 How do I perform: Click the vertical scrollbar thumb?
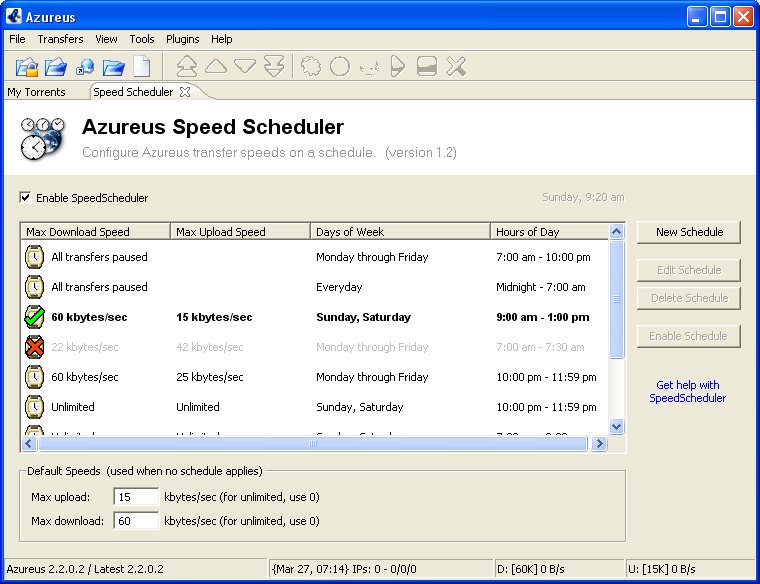[x=617, y=299]
